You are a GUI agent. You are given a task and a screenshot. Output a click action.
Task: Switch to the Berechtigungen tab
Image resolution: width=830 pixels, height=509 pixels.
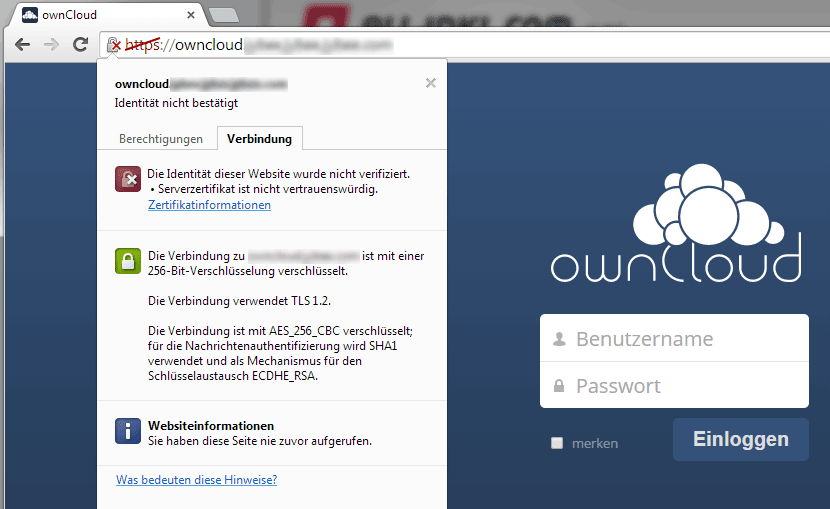161,139
